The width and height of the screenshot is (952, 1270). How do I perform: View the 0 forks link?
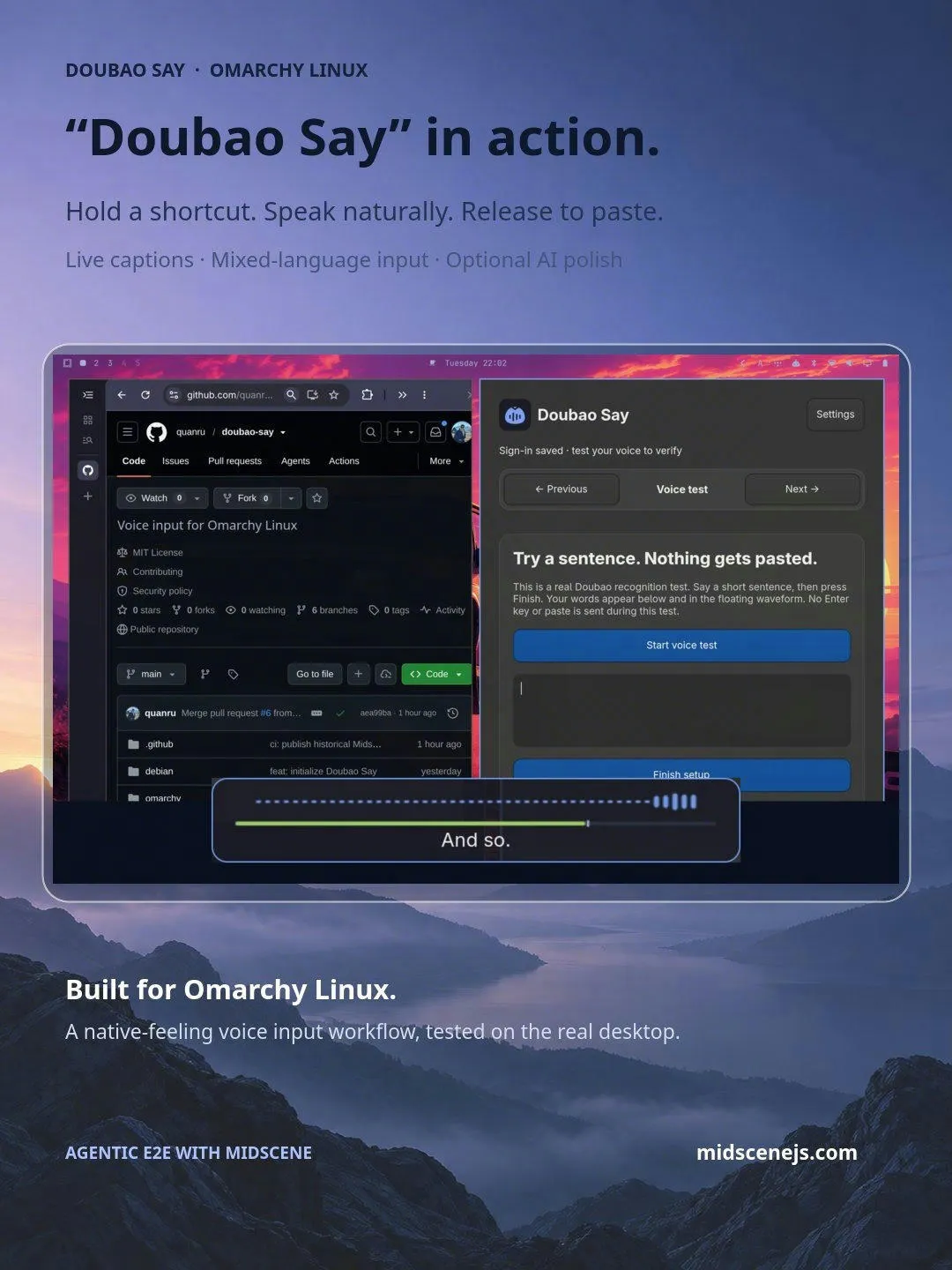tap(193, 610)
